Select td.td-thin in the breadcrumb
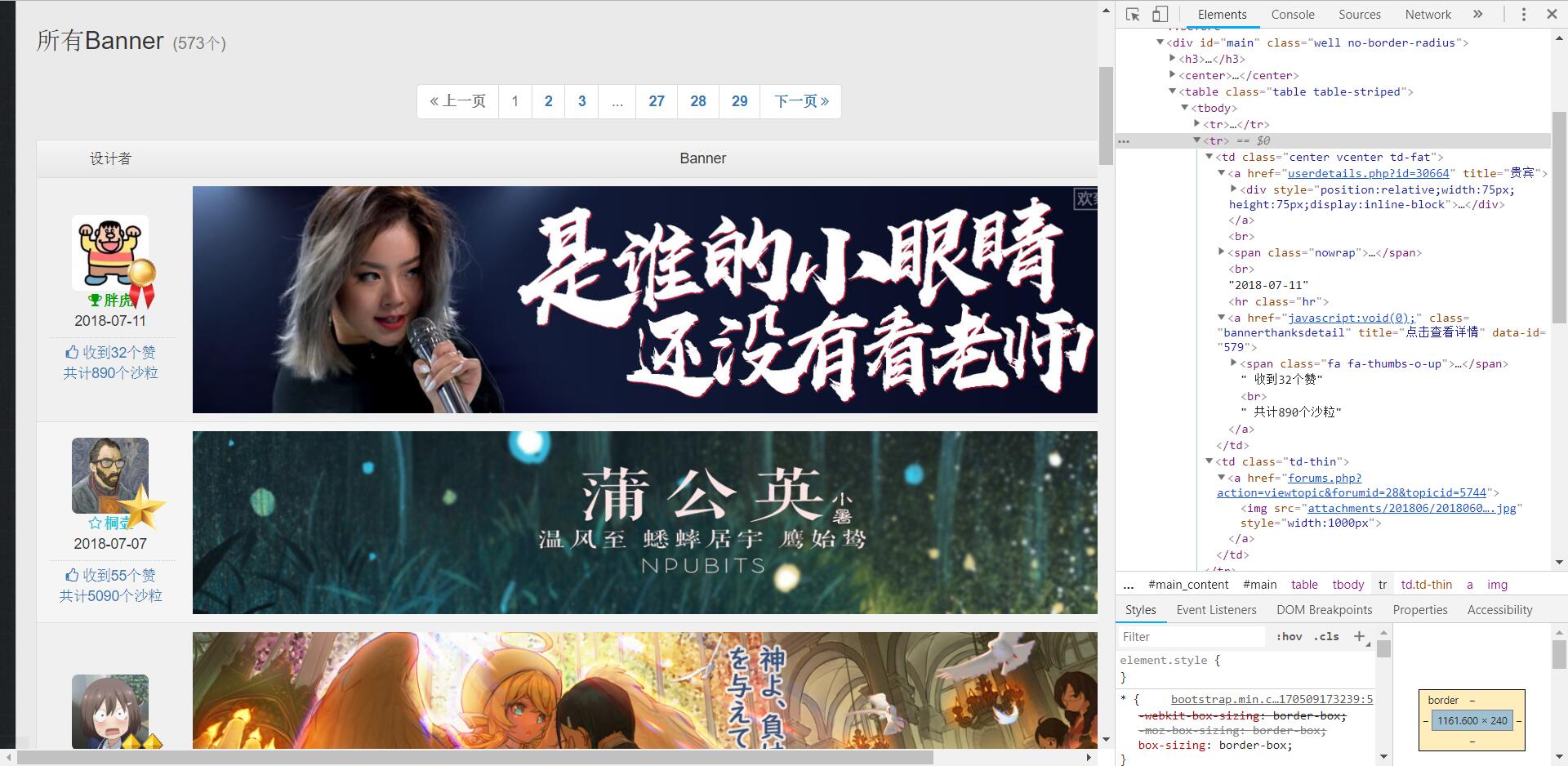Viewport: 1568px width, 766px height. [x=1427, y=585]
